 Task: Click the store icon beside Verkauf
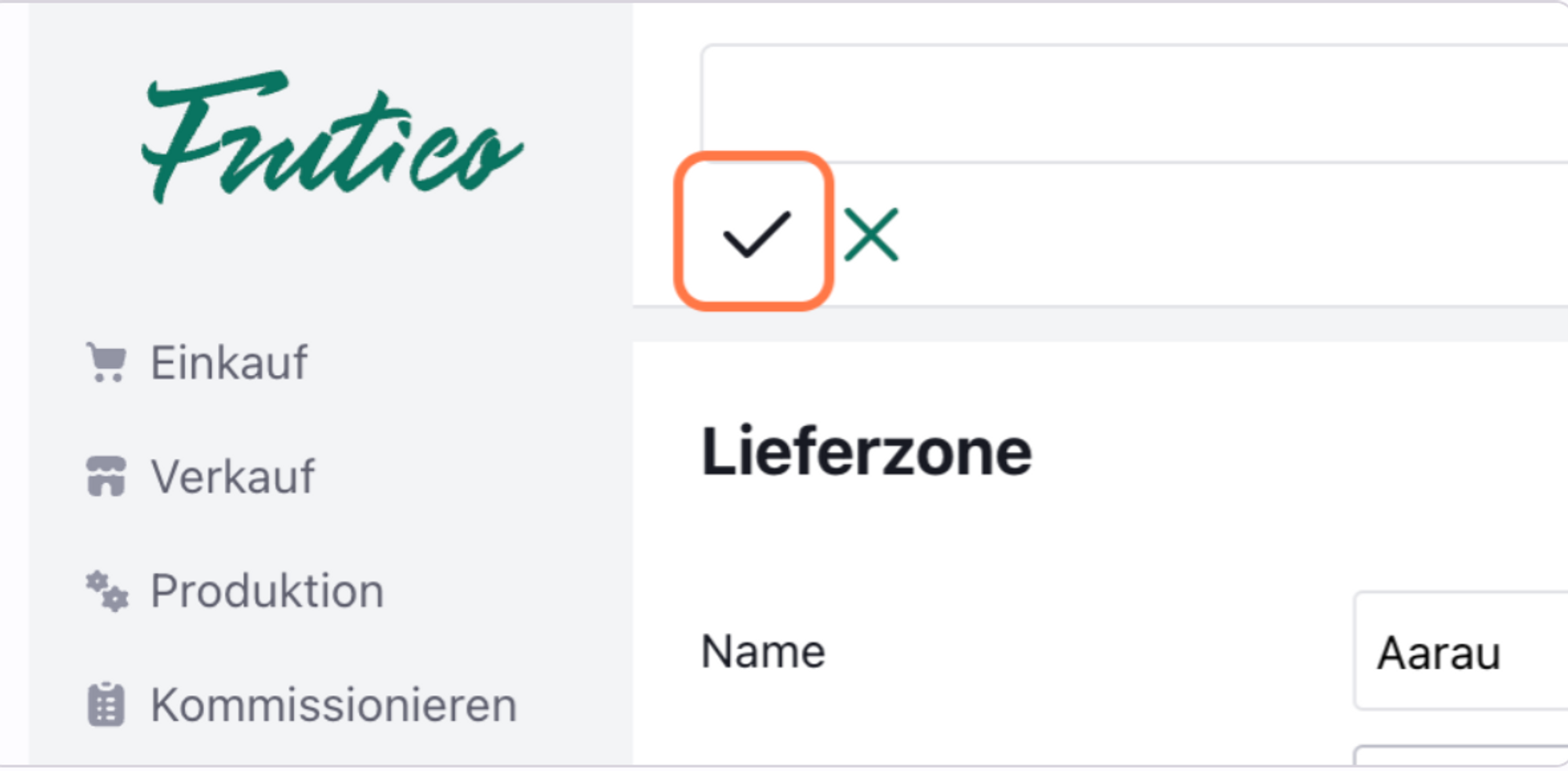point(106,476)
